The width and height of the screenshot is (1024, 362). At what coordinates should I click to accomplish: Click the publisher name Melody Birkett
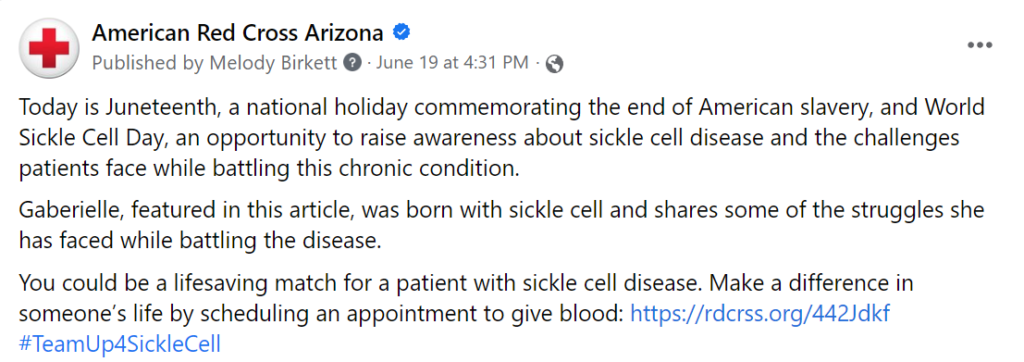click(x=272, y=63)
